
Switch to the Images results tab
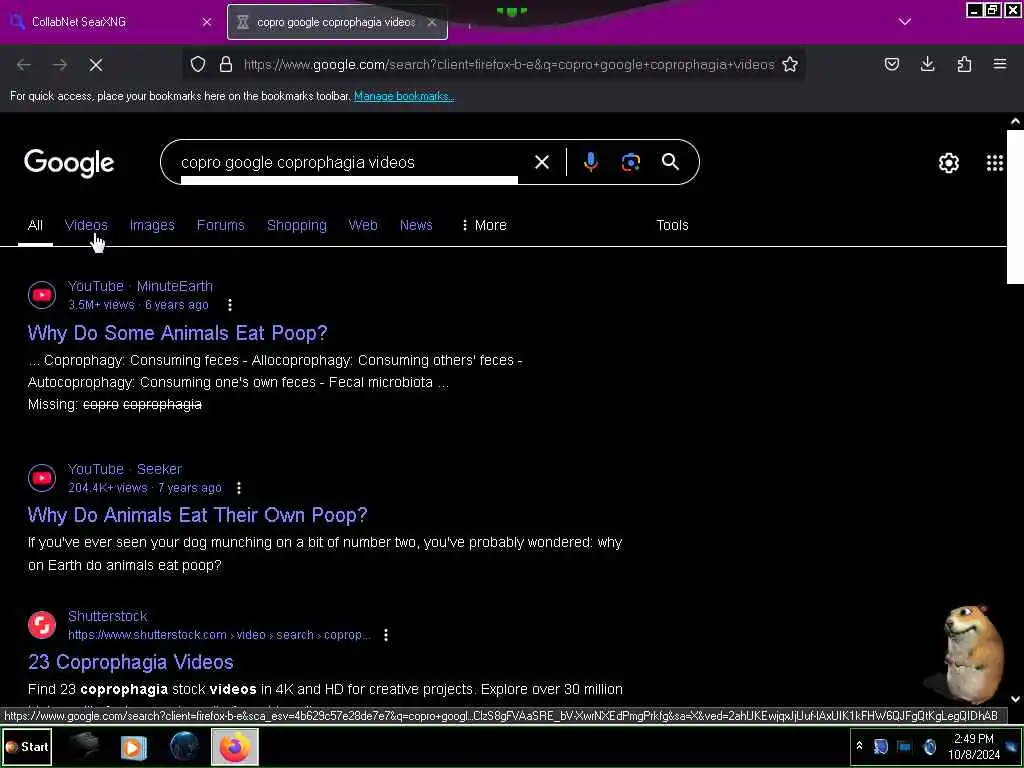tap(152, 225)
